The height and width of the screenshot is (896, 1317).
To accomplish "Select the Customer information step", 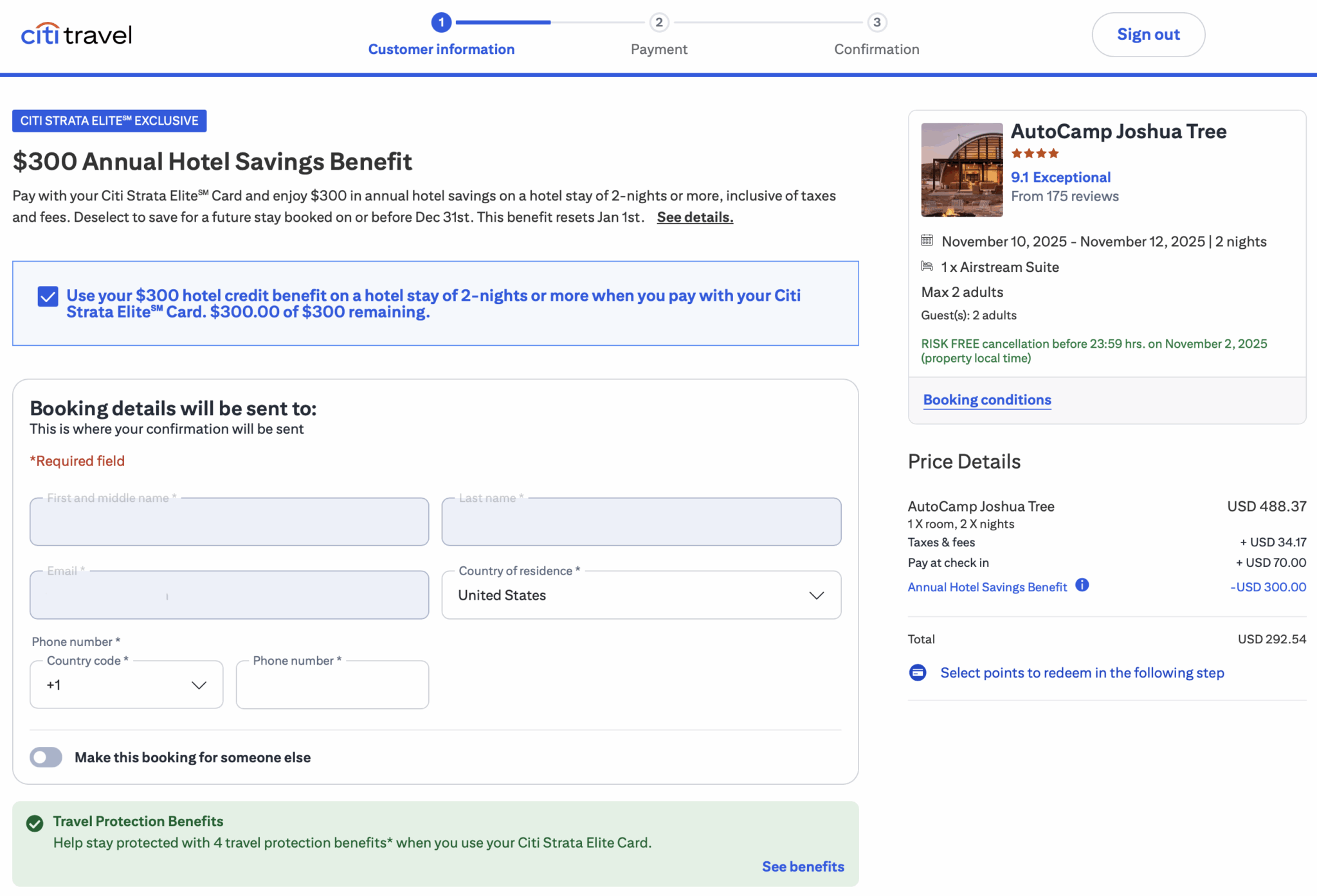I will 441,49.
